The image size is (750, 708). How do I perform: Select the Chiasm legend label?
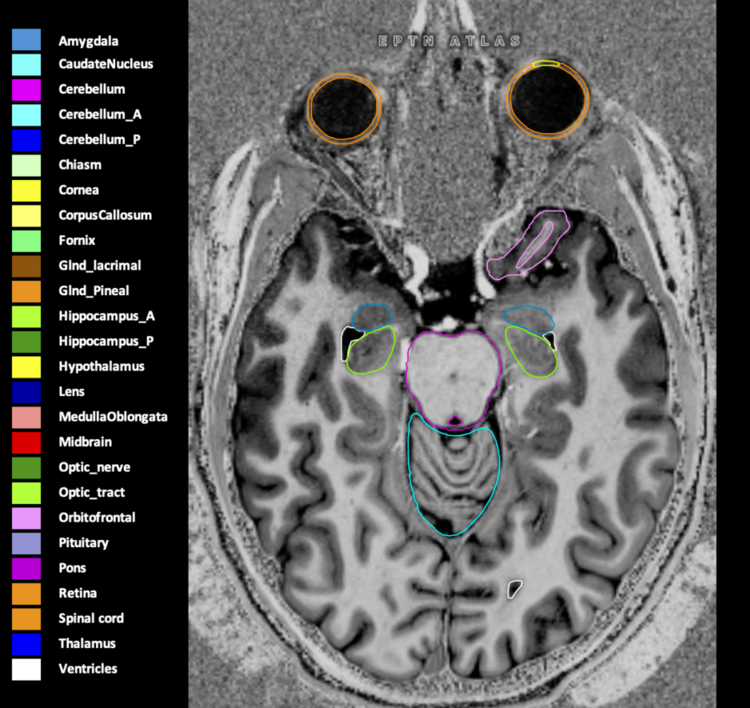80,165
